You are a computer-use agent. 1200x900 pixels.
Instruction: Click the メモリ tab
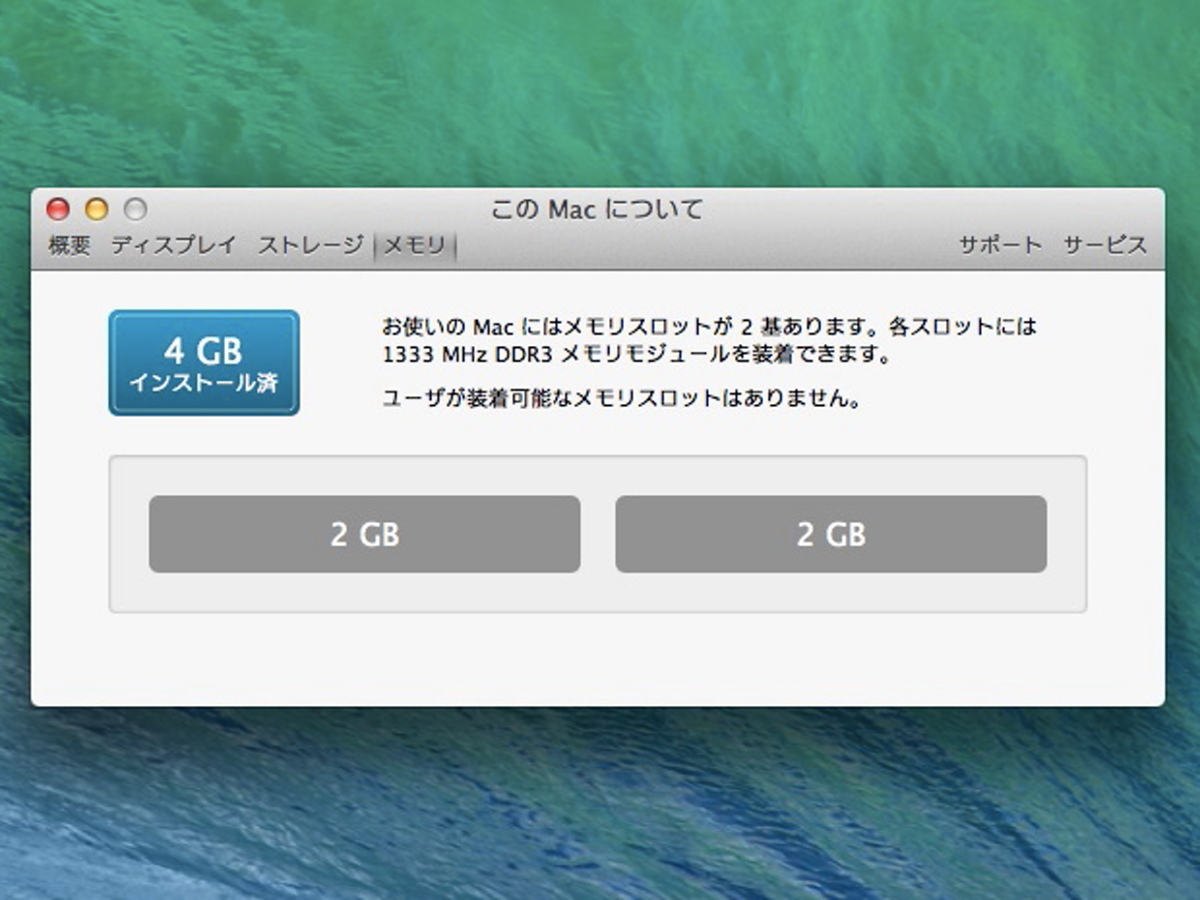(414, 246)
